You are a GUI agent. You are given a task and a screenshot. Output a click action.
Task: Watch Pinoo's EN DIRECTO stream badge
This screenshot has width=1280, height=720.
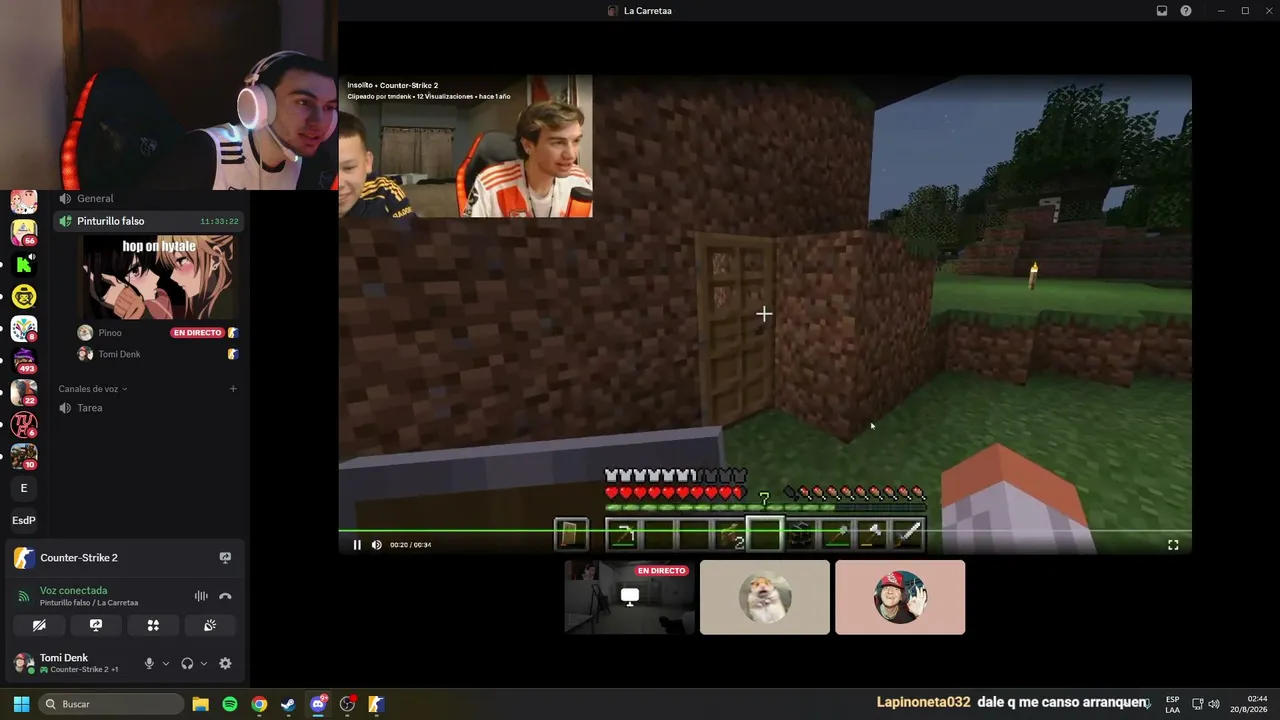pos(197,333)
